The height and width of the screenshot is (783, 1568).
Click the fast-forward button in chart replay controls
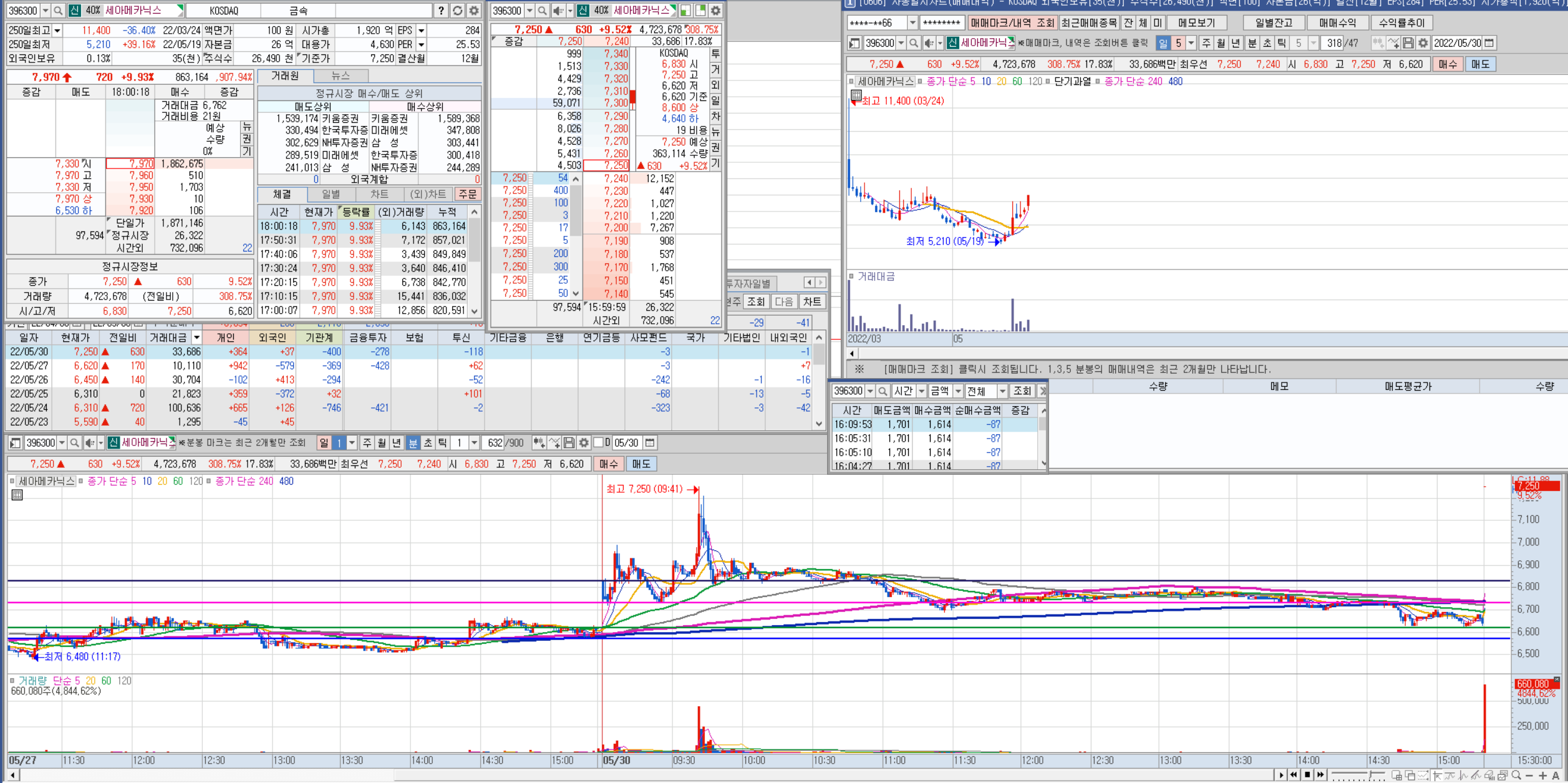click(x=1320, y=775)
